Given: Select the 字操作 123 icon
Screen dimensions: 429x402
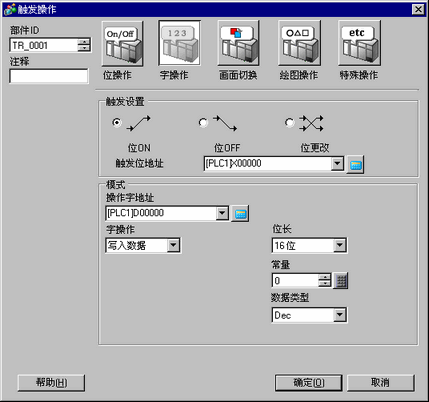Looking at the screenshot, I should click(x=180, y=43).
